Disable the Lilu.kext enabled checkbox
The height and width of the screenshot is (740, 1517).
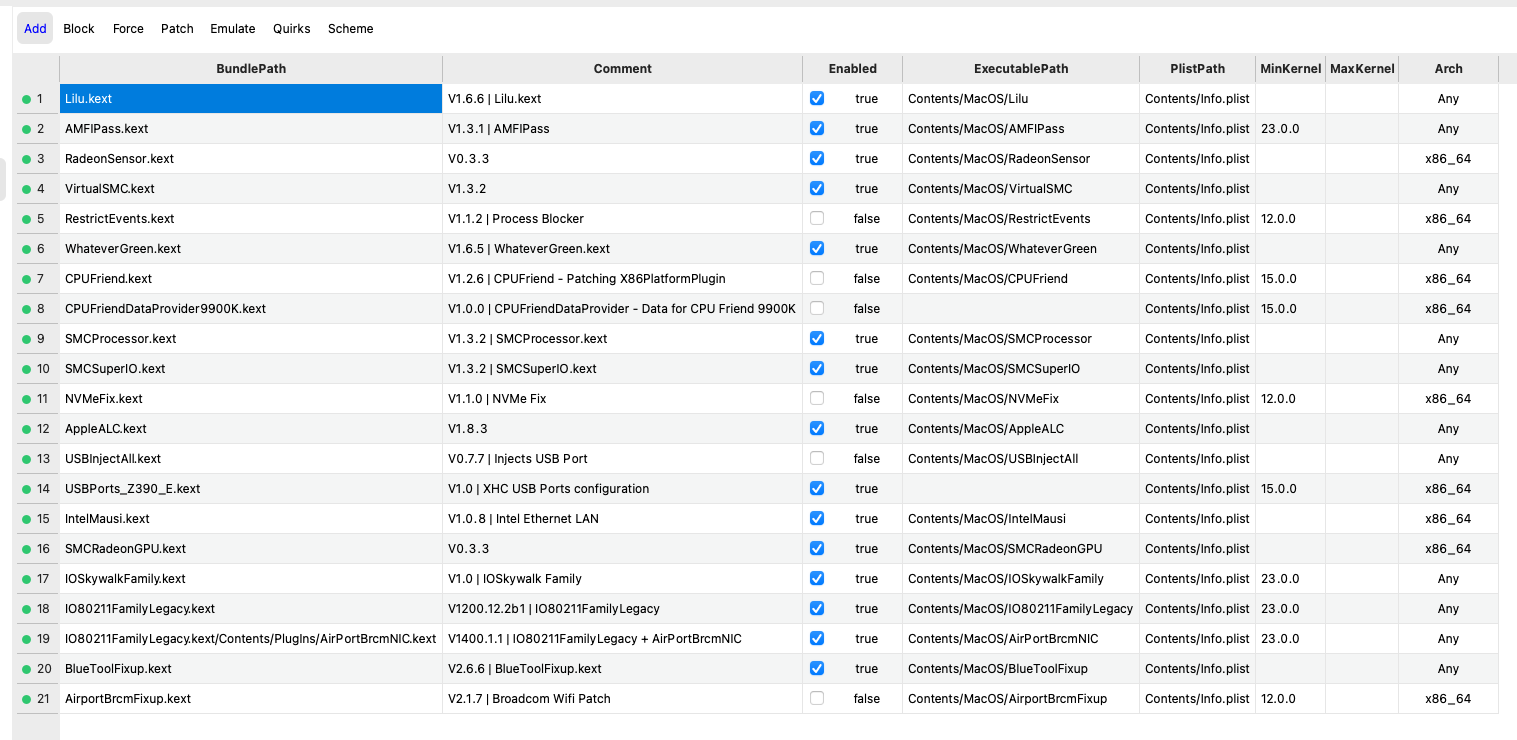[x=817, y=99]
